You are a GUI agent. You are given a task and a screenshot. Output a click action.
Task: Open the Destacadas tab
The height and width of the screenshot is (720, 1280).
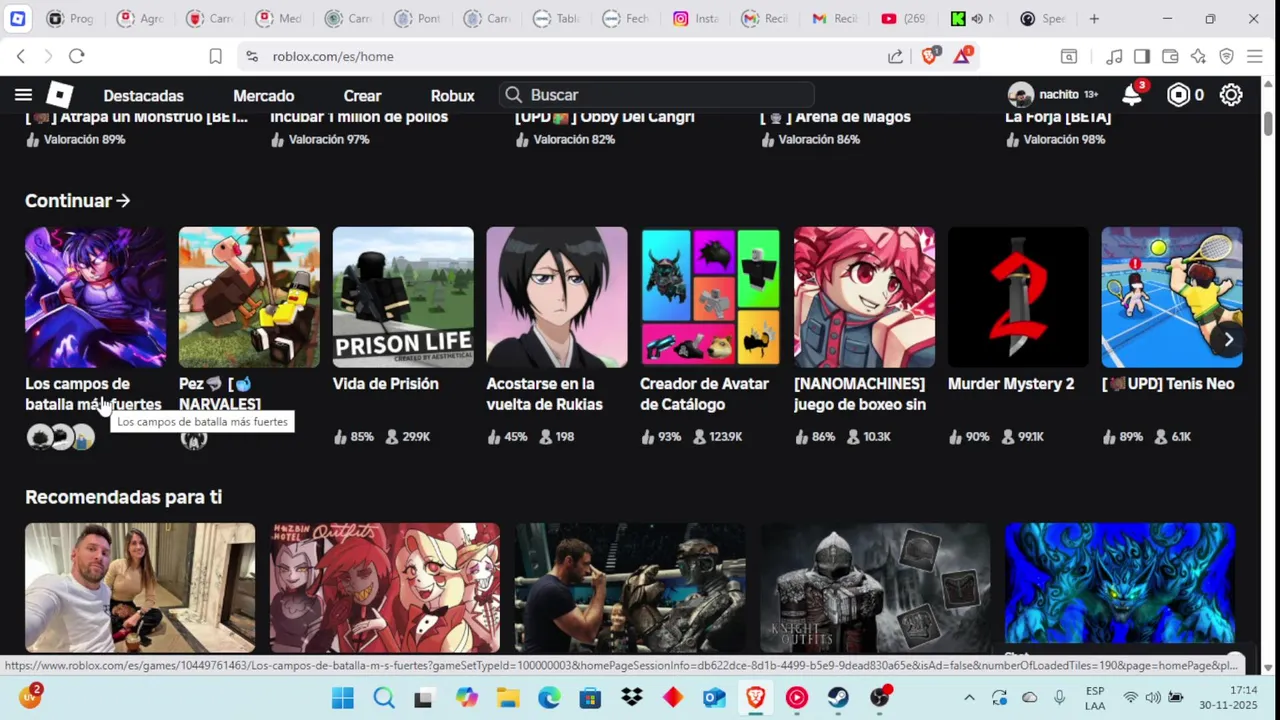tap(143, 96)
